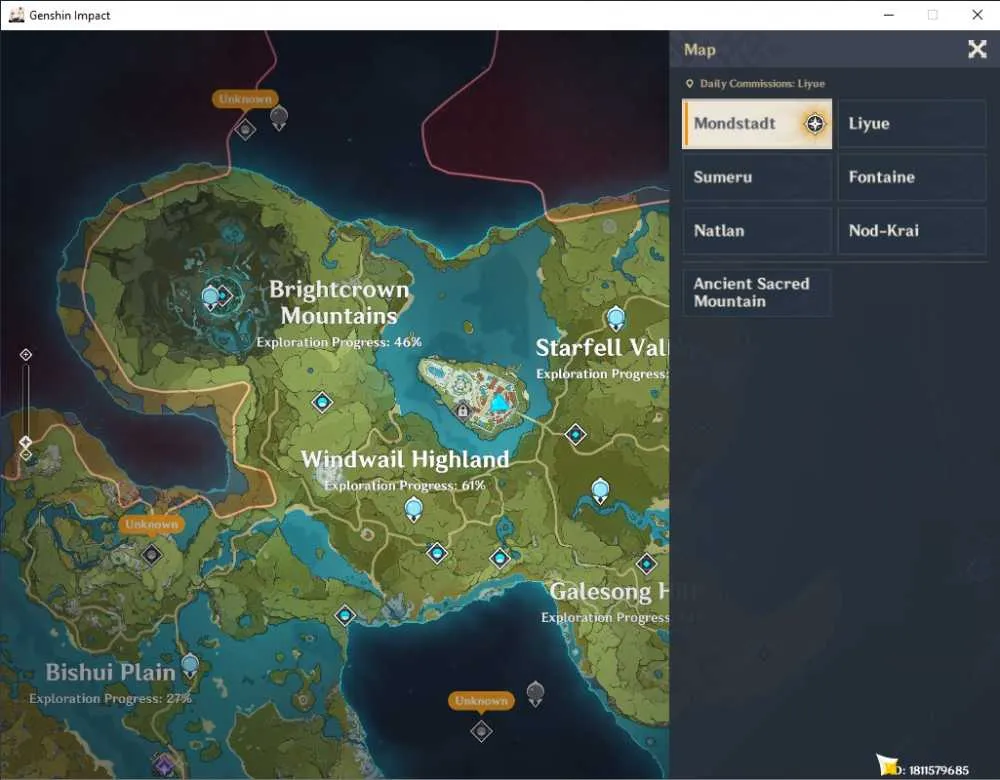Close the Map region panel
Viewport: 1000px width, 780px height.
click(x=977, y=49)
